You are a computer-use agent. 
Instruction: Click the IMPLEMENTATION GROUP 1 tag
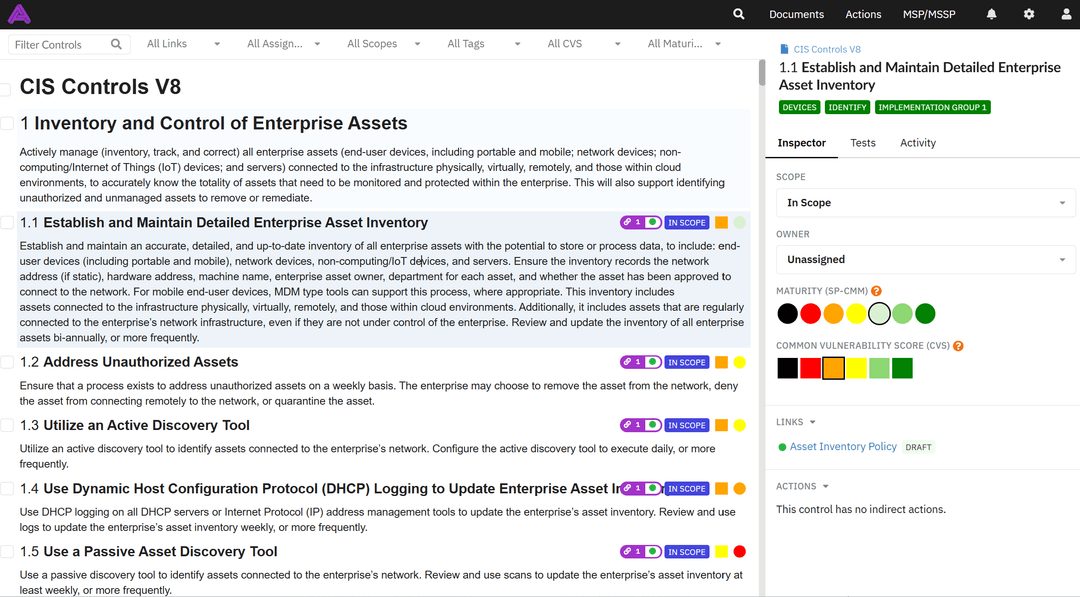933,107
